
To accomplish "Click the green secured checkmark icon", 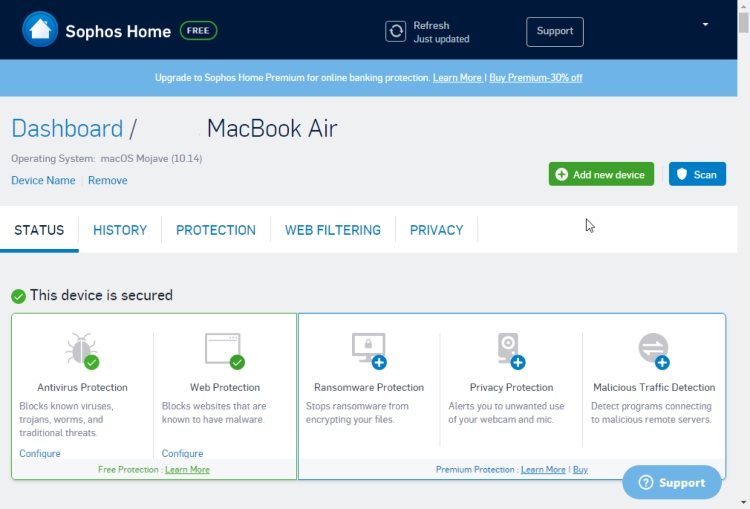I will click(19, 297).
